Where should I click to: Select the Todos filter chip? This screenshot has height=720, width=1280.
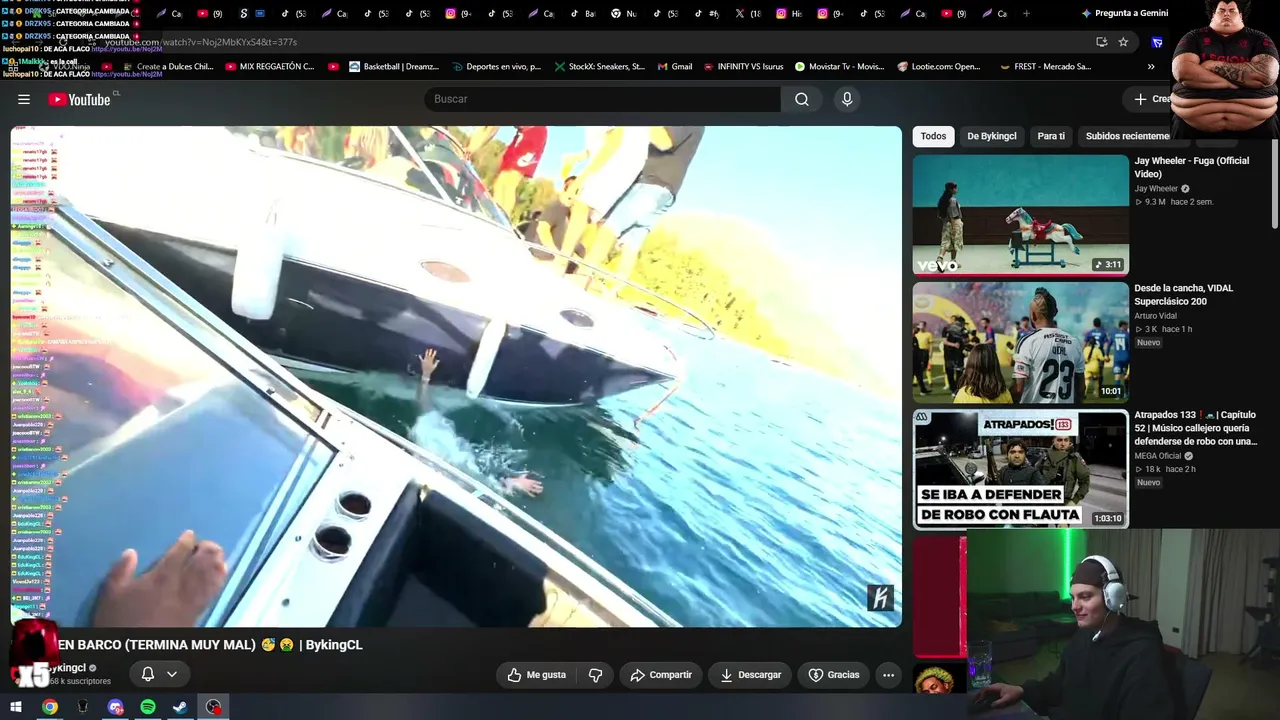[x=933, y=136]
